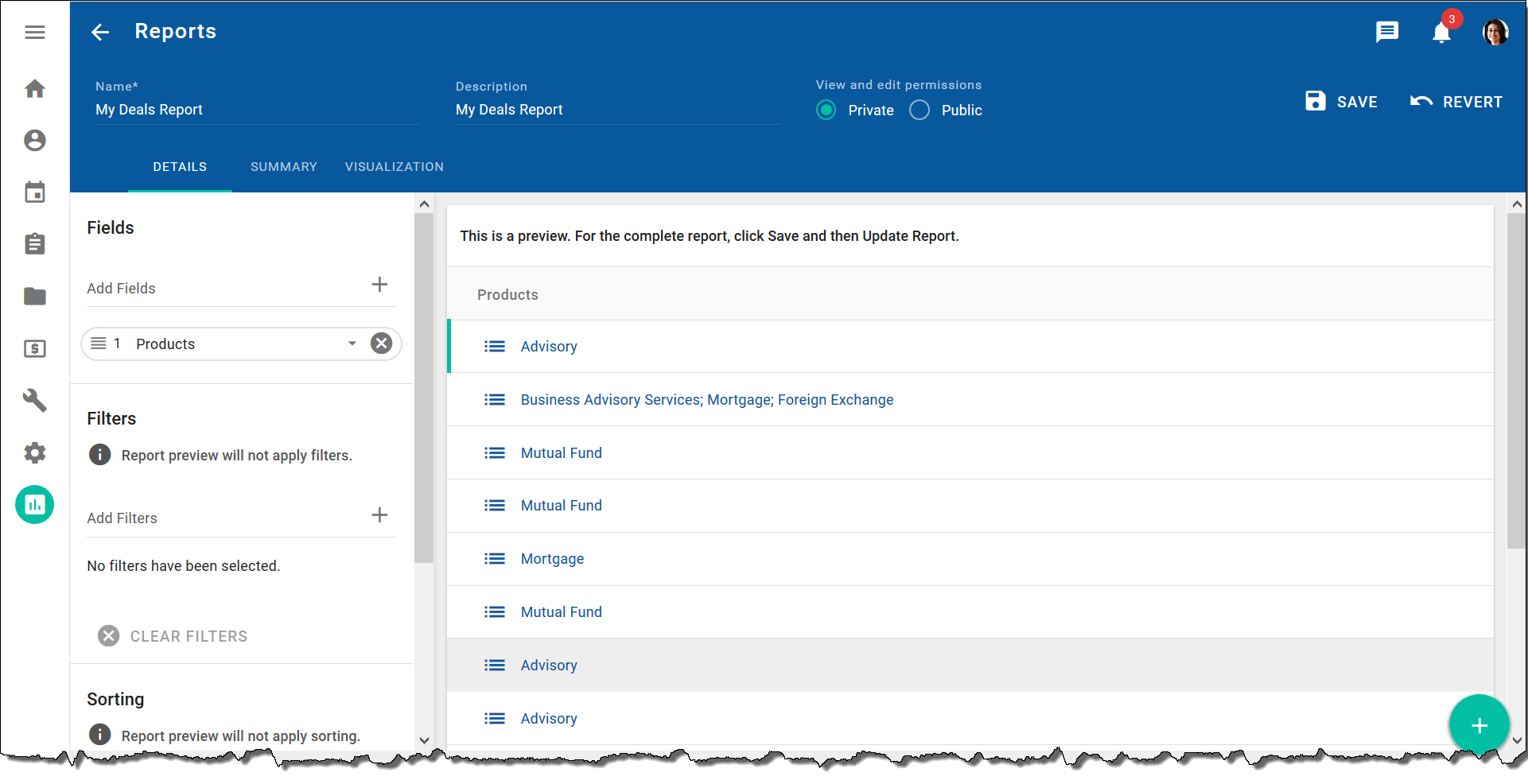Switch to the Visualization tab
Screen dimensions: 1528x784
[x=394, y=167]
